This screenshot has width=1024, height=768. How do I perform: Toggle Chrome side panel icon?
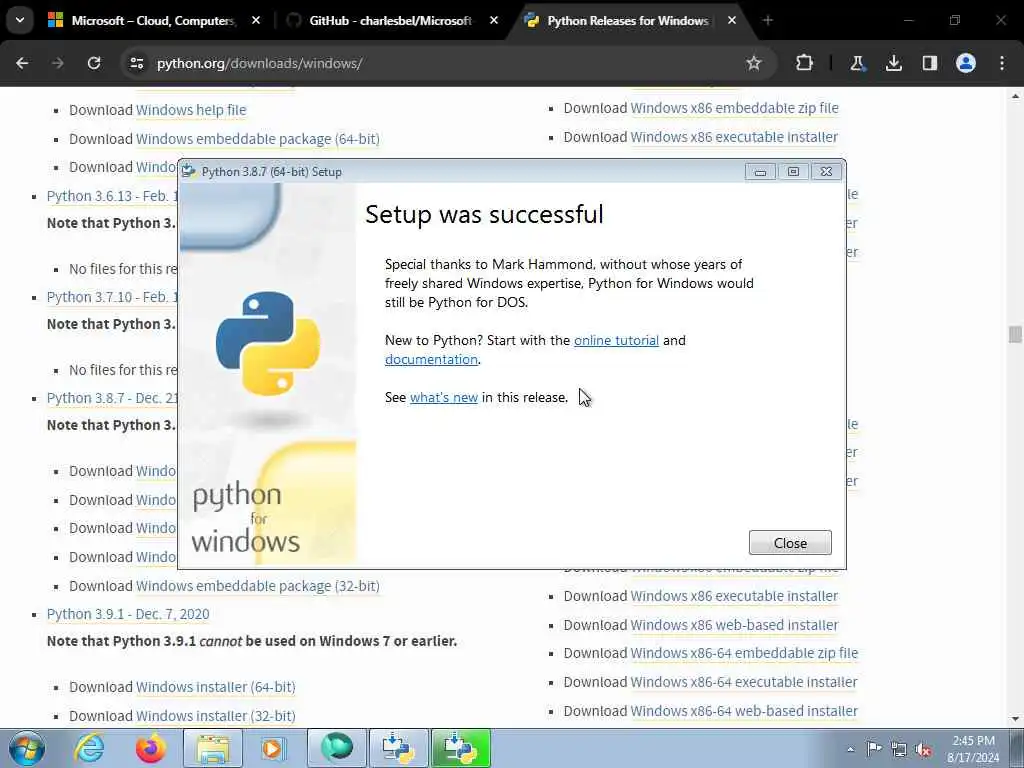[x=930, y=63]
